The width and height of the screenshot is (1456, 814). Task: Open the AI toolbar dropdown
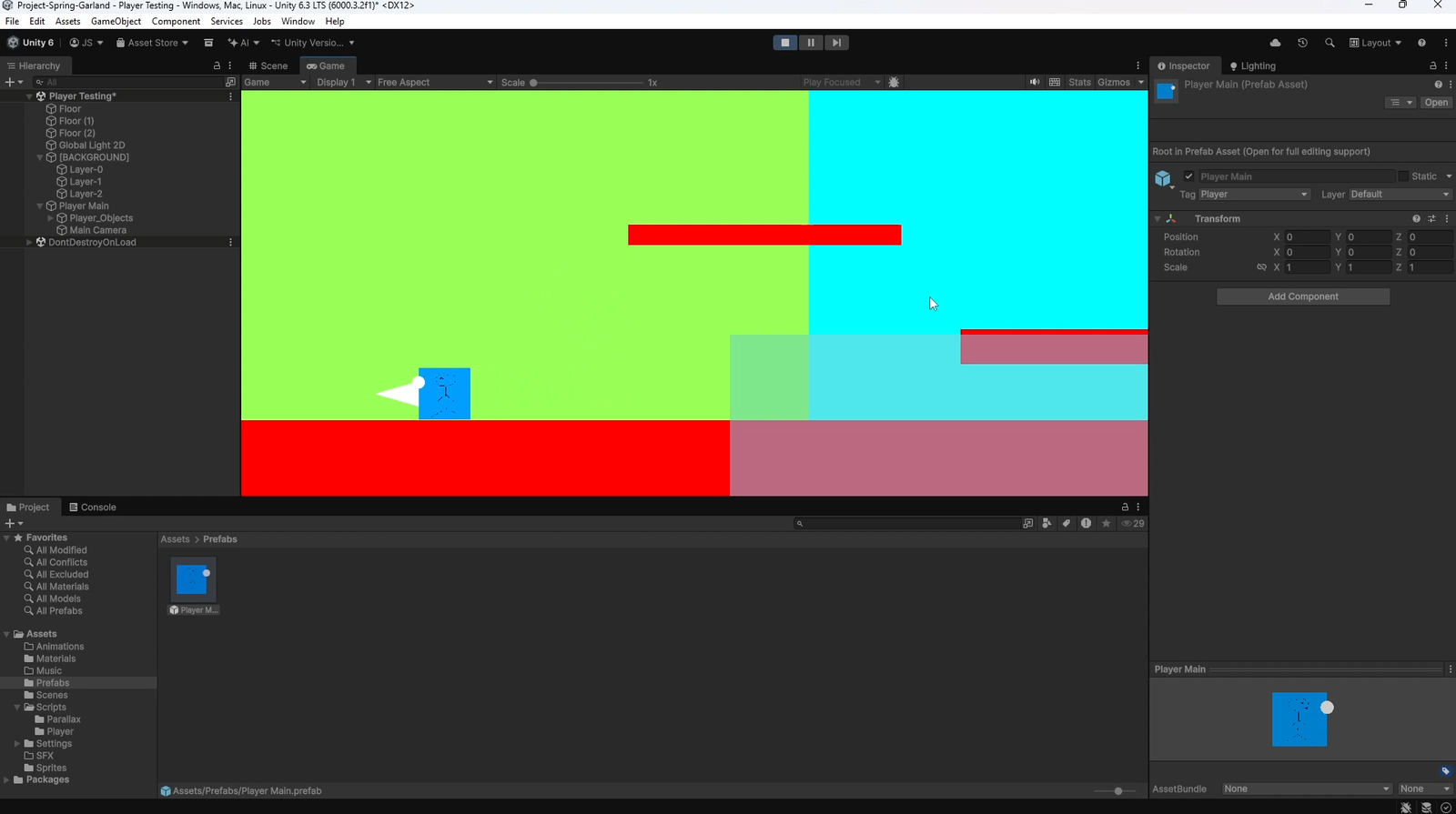pos(243,43)
